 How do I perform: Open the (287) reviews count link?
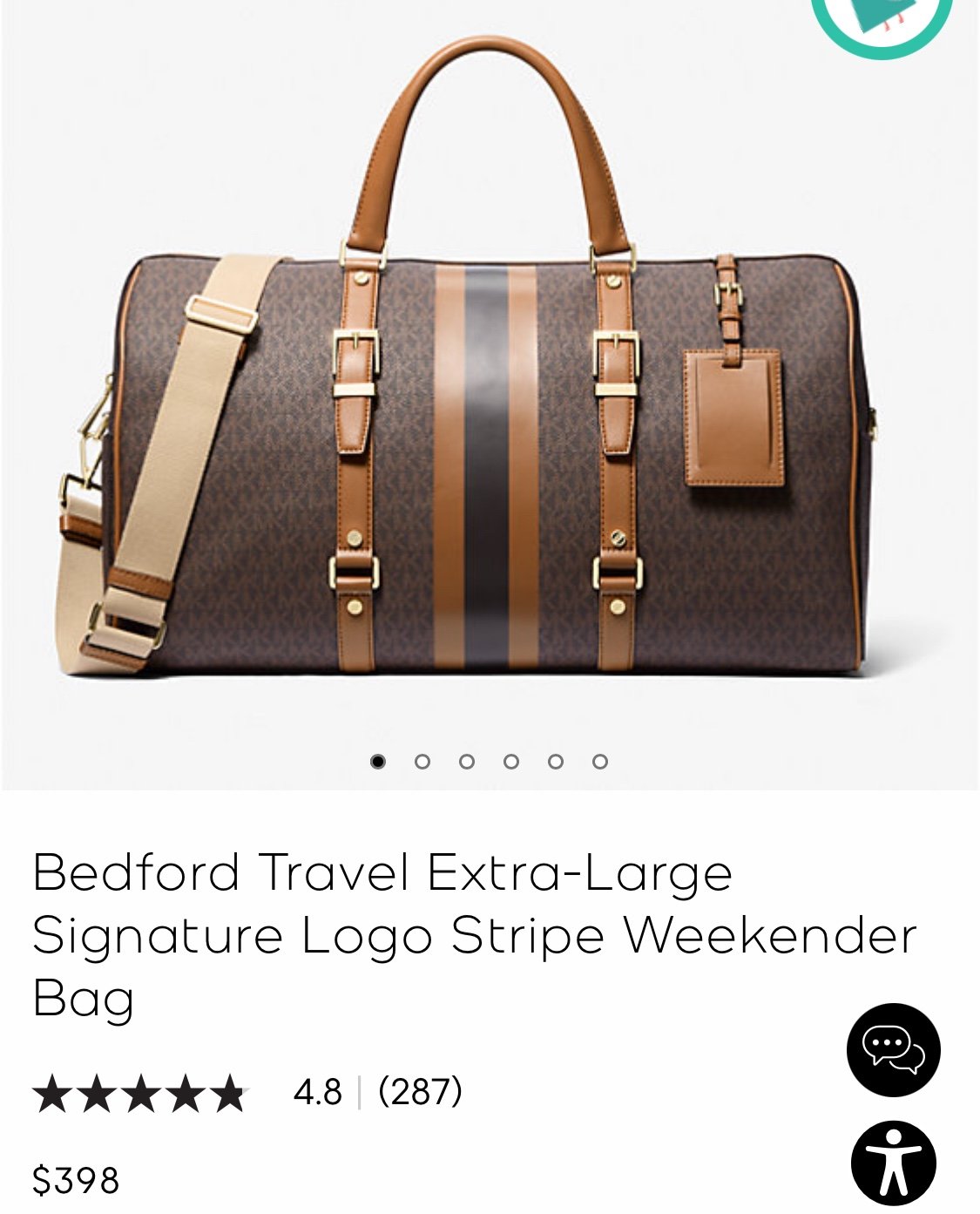420,1091
